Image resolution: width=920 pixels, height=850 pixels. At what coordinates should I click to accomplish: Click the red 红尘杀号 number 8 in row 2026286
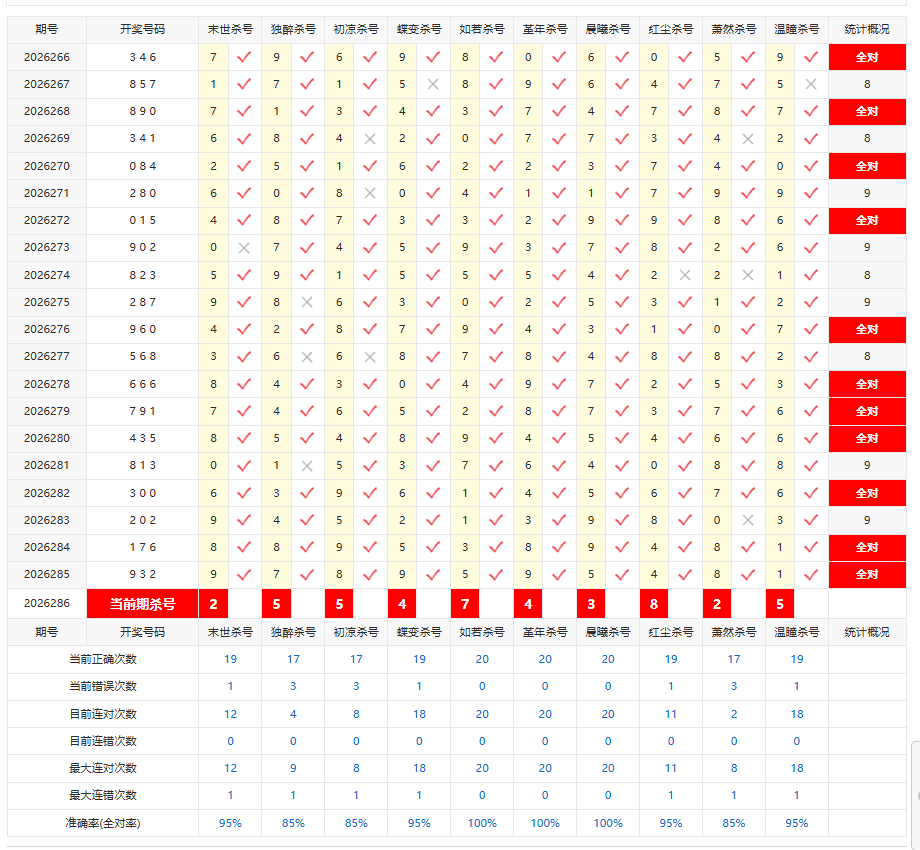654,604
